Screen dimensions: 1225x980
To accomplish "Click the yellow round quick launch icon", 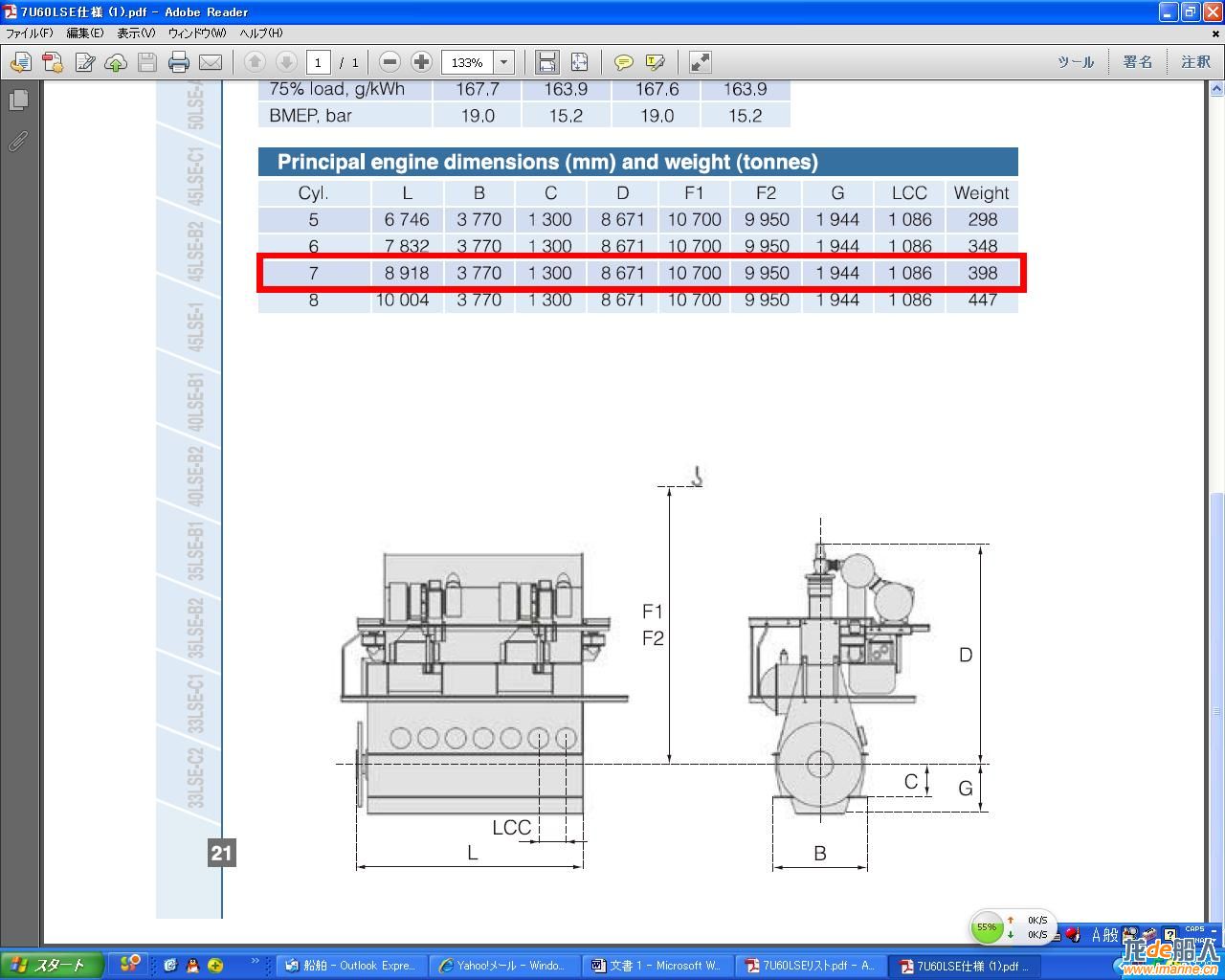I will click(x=215, y=966).
